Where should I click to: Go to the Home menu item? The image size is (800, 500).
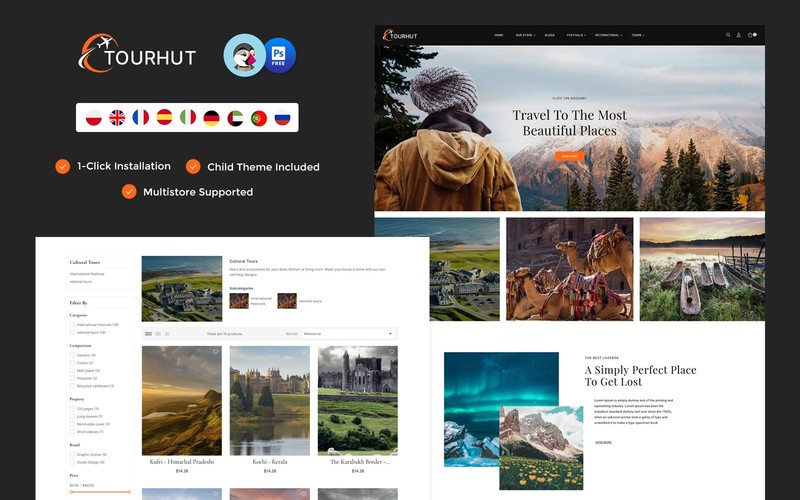pos(499,35)
